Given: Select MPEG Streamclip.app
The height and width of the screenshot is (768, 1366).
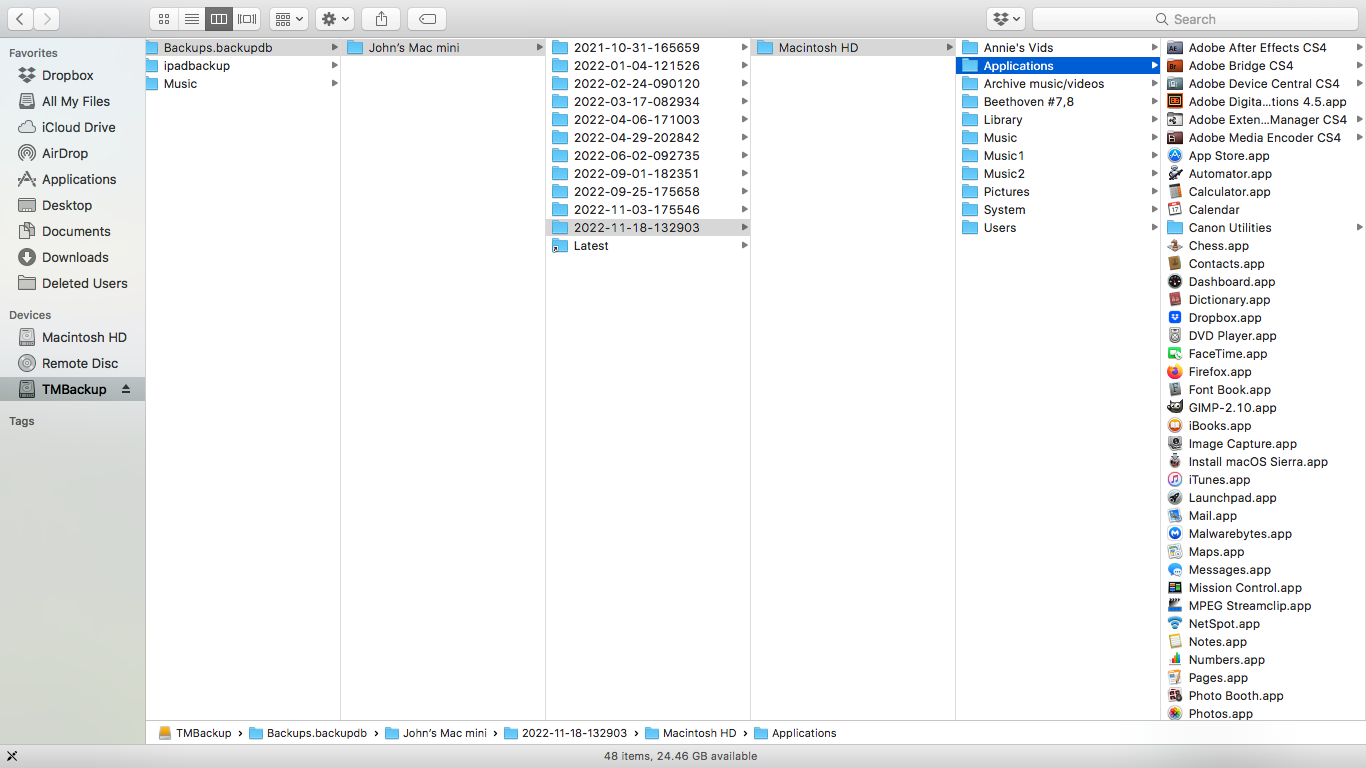Looking at the screenshot, I should [1249, 605].
